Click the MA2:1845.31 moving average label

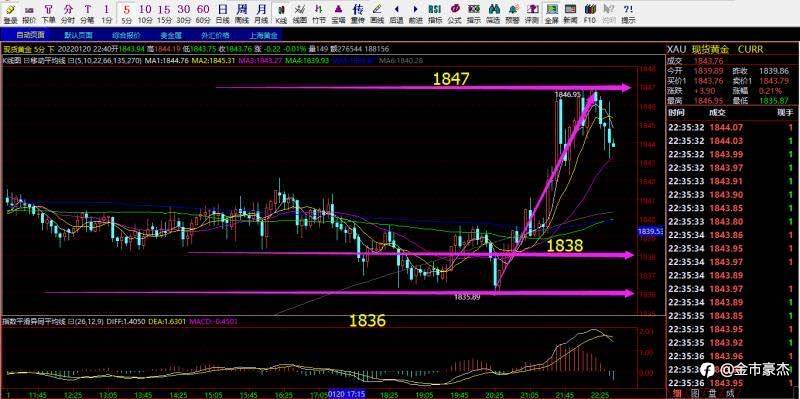213,60
